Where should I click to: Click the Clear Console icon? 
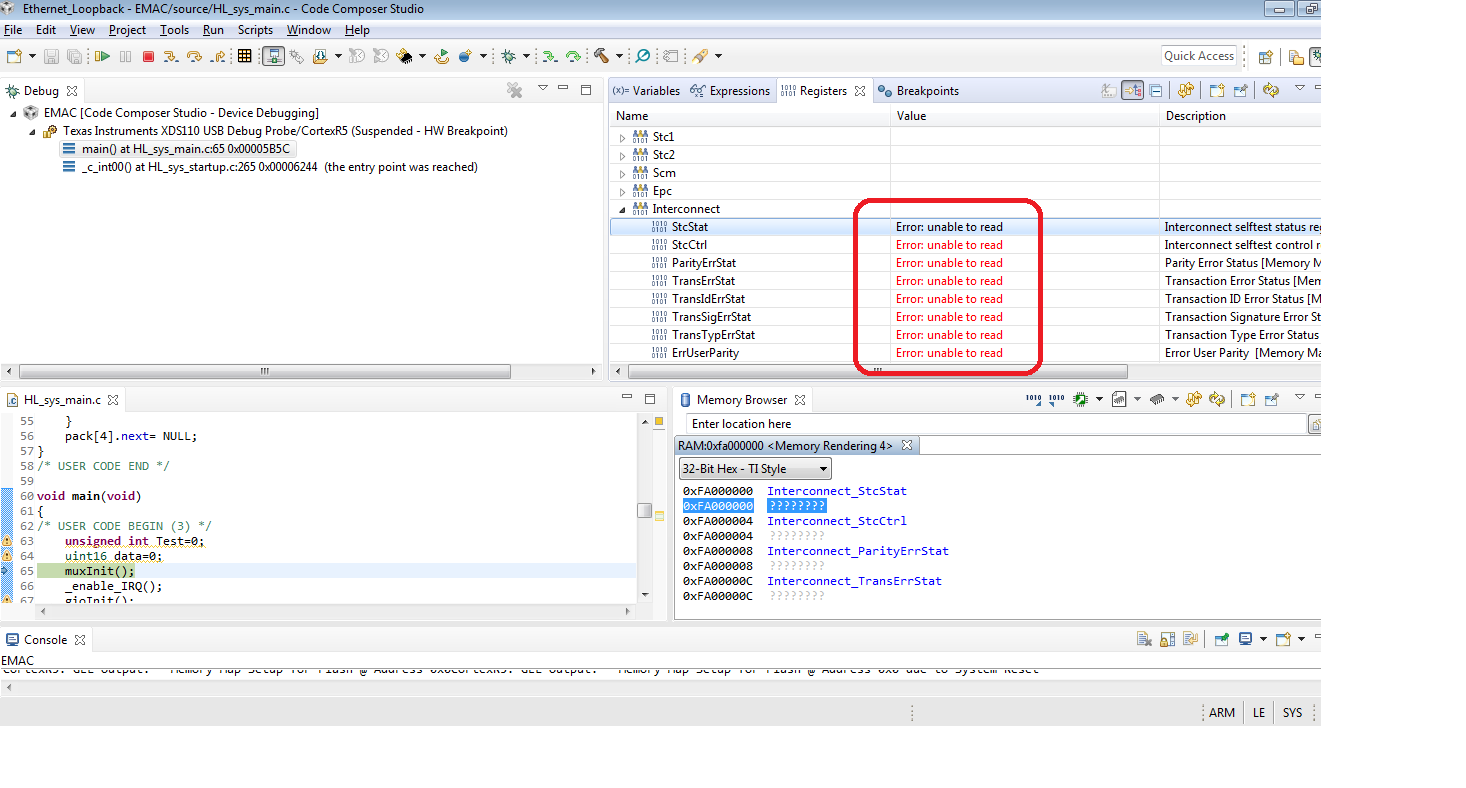[x=1144, y=639]
